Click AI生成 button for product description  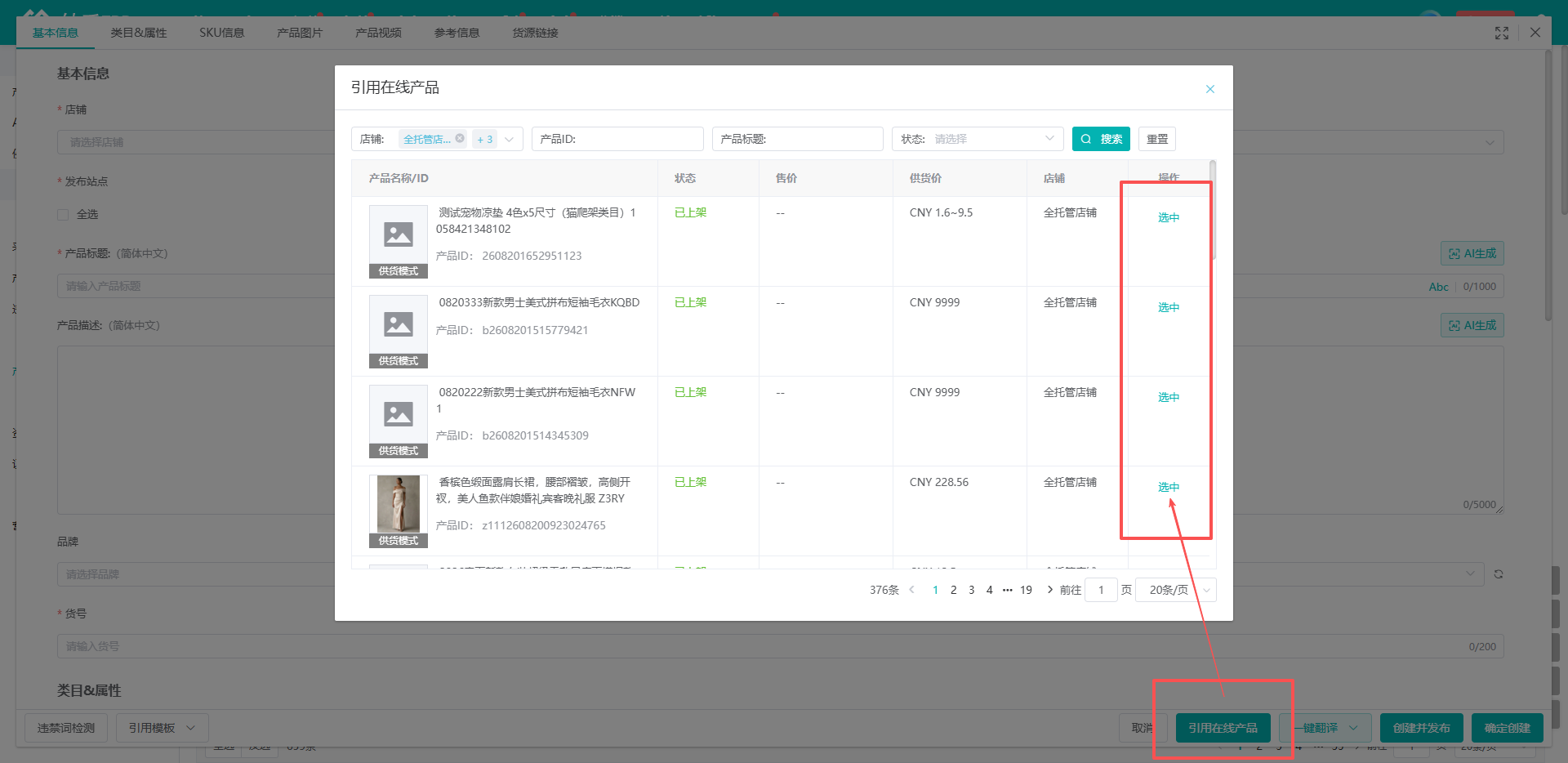1472,326
